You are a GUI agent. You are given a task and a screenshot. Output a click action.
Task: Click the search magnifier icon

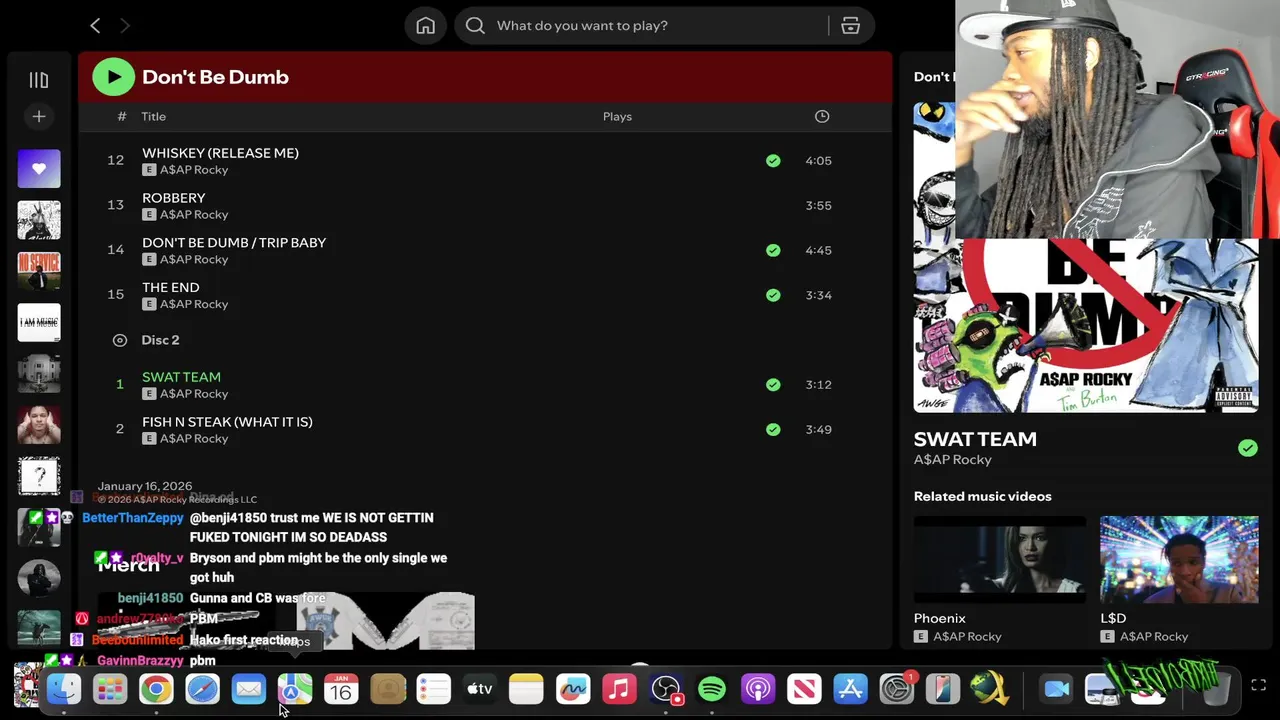click(475, 26)
